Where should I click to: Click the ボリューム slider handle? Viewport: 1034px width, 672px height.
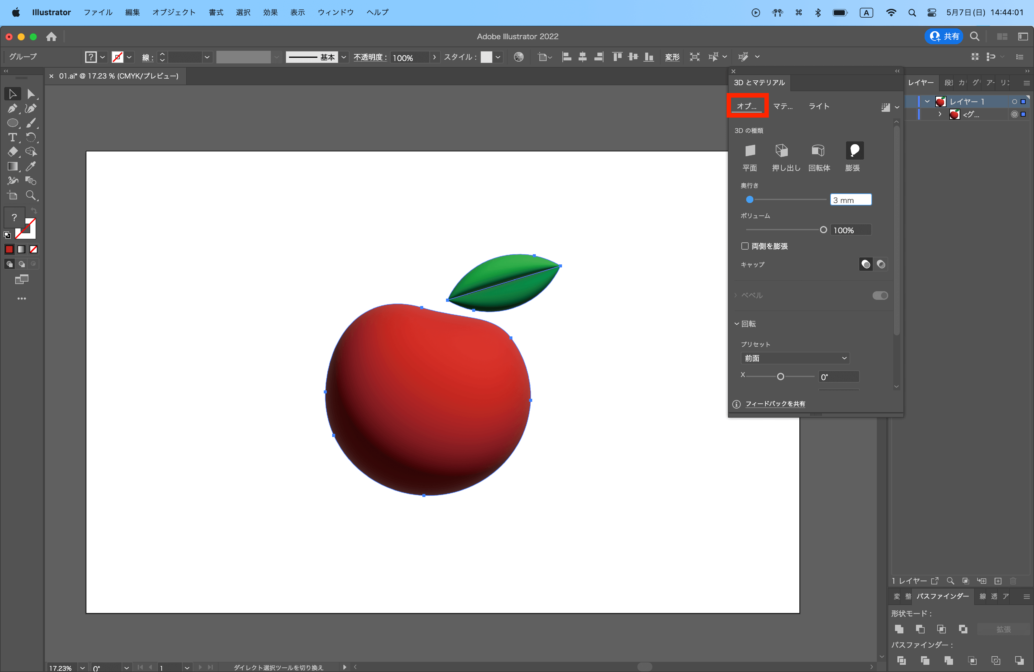pyautogui.click(x=823, y=229)
